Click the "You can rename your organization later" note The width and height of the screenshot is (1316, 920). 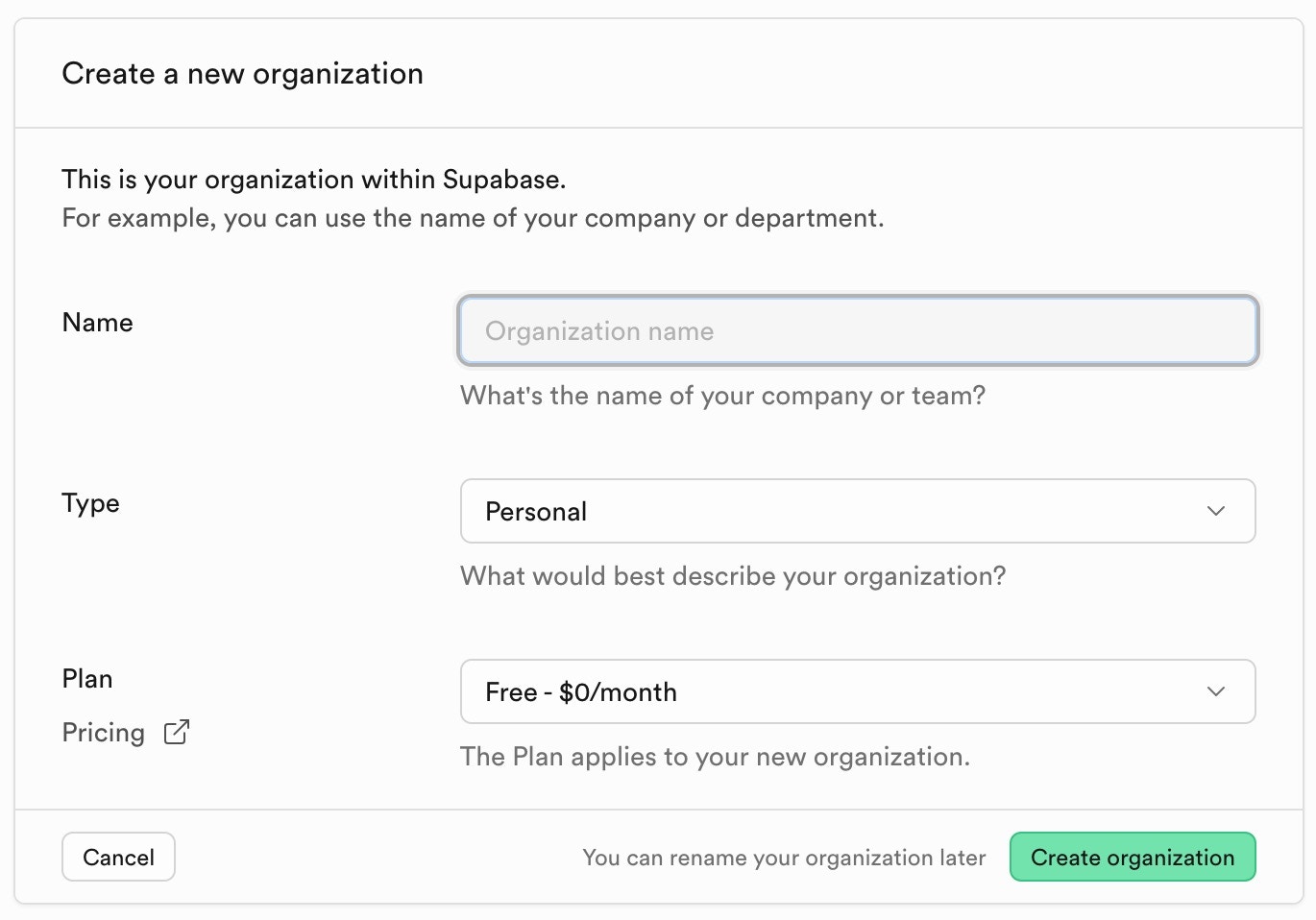click(784, 858)
